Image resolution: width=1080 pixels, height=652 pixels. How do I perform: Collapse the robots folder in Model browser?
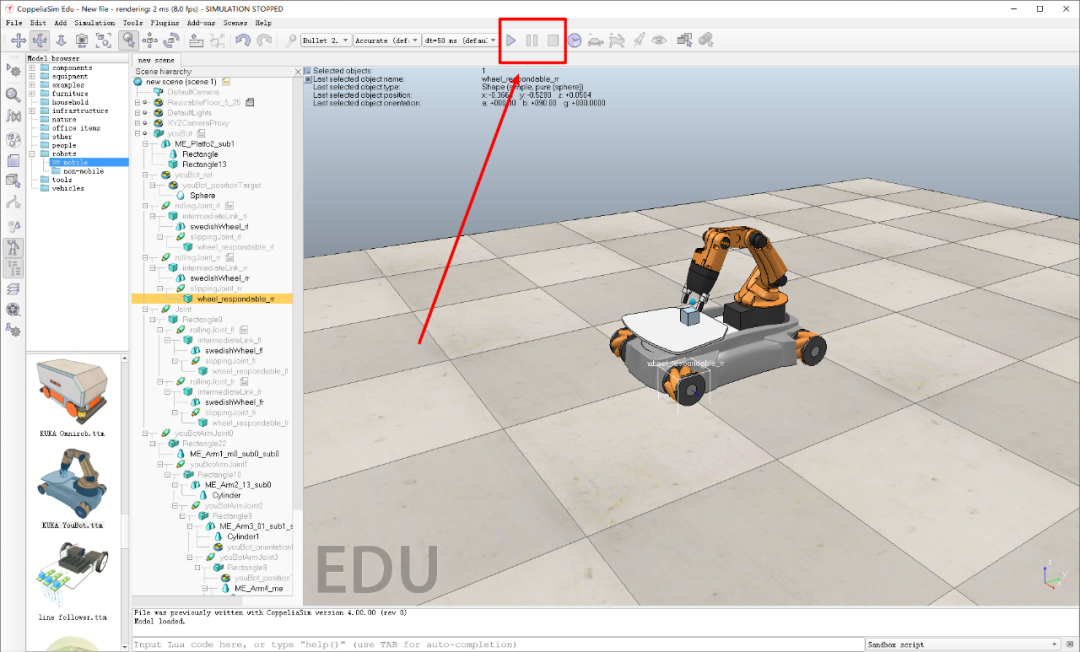[x=32, y=154]
